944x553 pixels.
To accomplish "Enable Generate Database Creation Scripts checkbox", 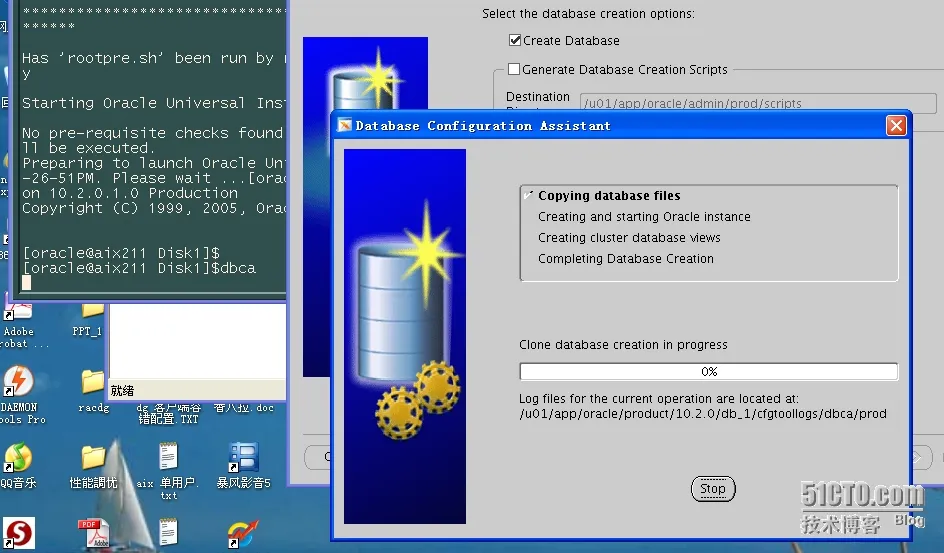I will 514,69.
